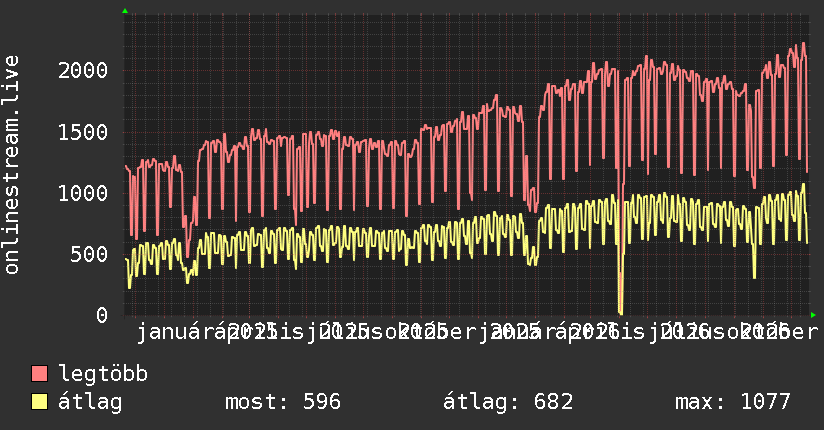Image resolution: width=824 pixels, height=430 pixels.
Task: Click the 500 y-axis label
Action: 89,254
